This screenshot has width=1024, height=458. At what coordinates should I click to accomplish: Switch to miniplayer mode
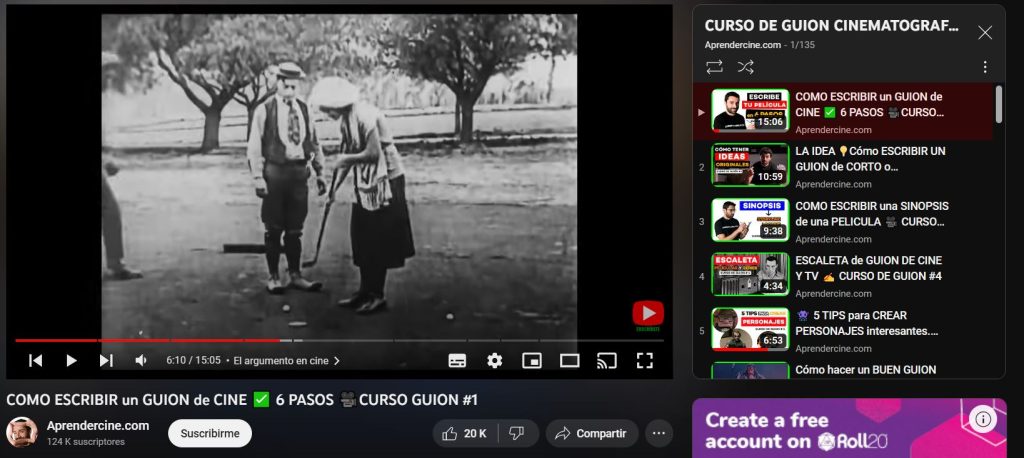pyautogui.click(x=532, y=361)
